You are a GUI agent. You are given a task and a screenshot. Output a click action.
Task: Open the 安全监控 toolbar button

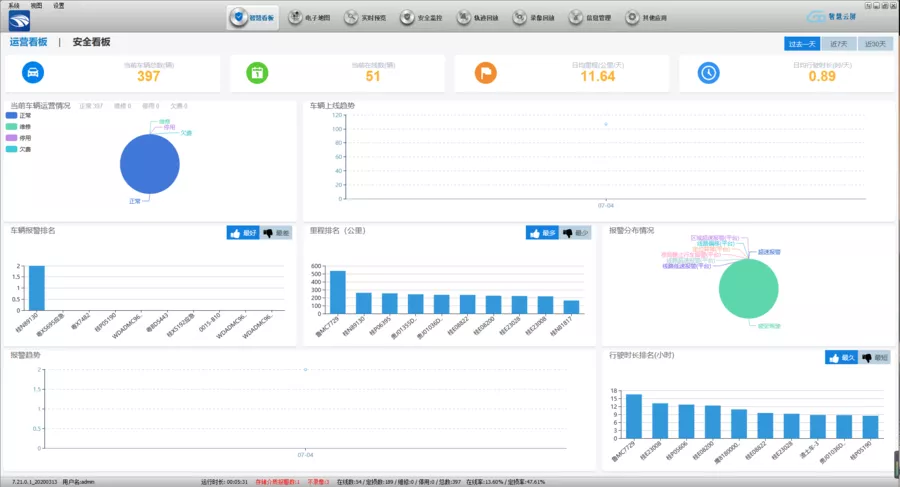pos(422,18)
